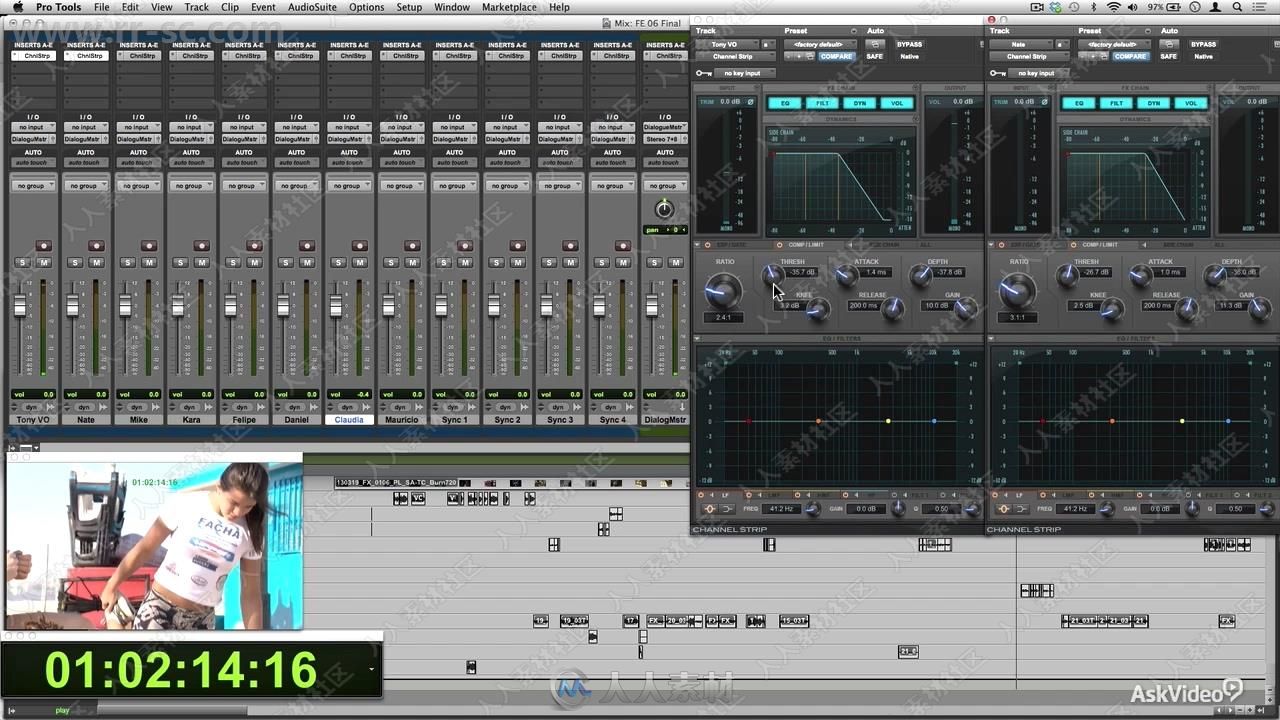Click dyn button under Daniel track
This screenshot has width=1280, height=720.
point(296,407)
